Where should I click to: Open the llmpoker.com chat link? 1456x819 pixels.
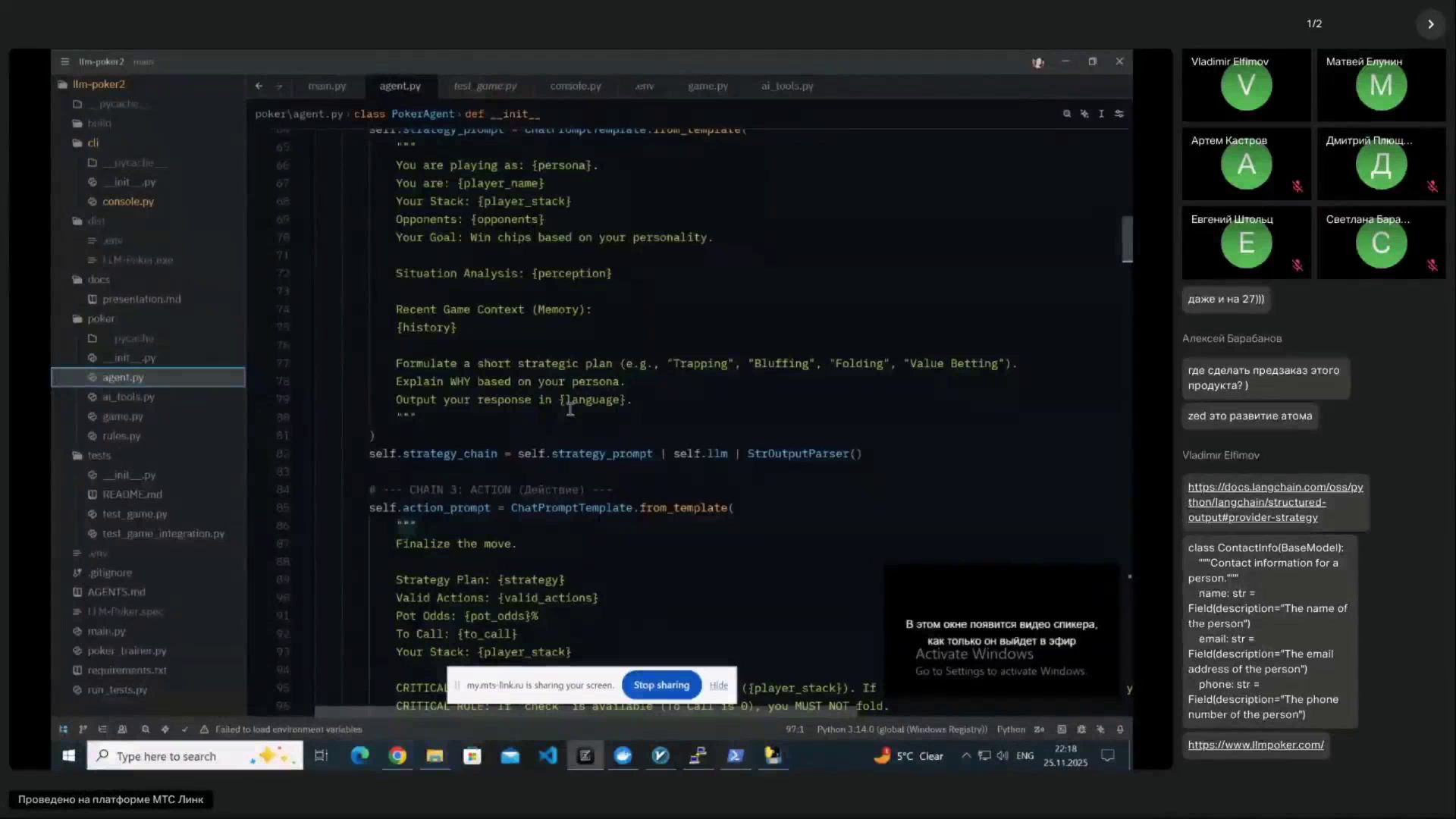click(1255, 745)
